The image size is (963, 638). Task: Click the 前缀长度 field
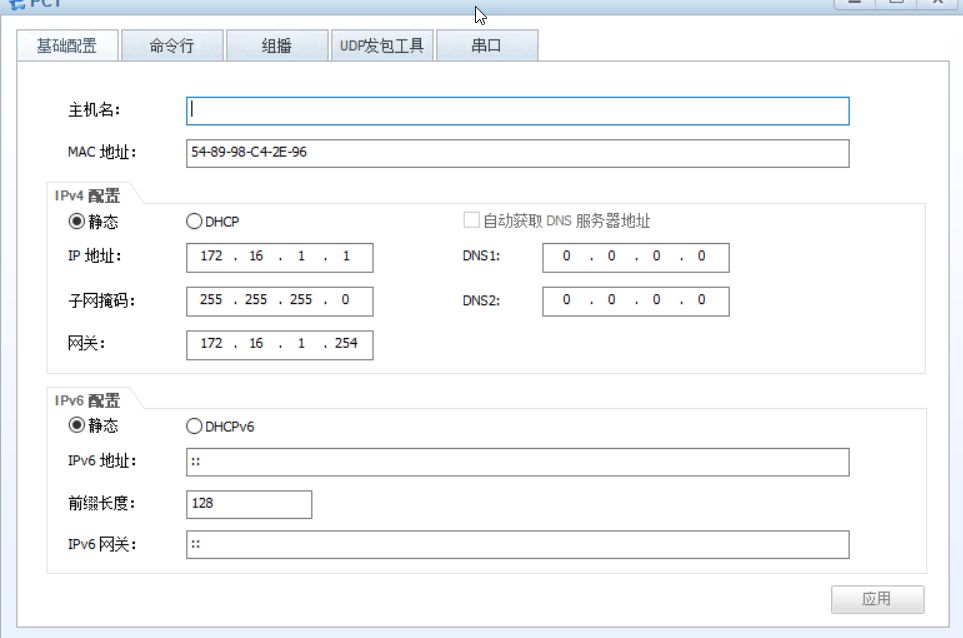tap(249, 504)
